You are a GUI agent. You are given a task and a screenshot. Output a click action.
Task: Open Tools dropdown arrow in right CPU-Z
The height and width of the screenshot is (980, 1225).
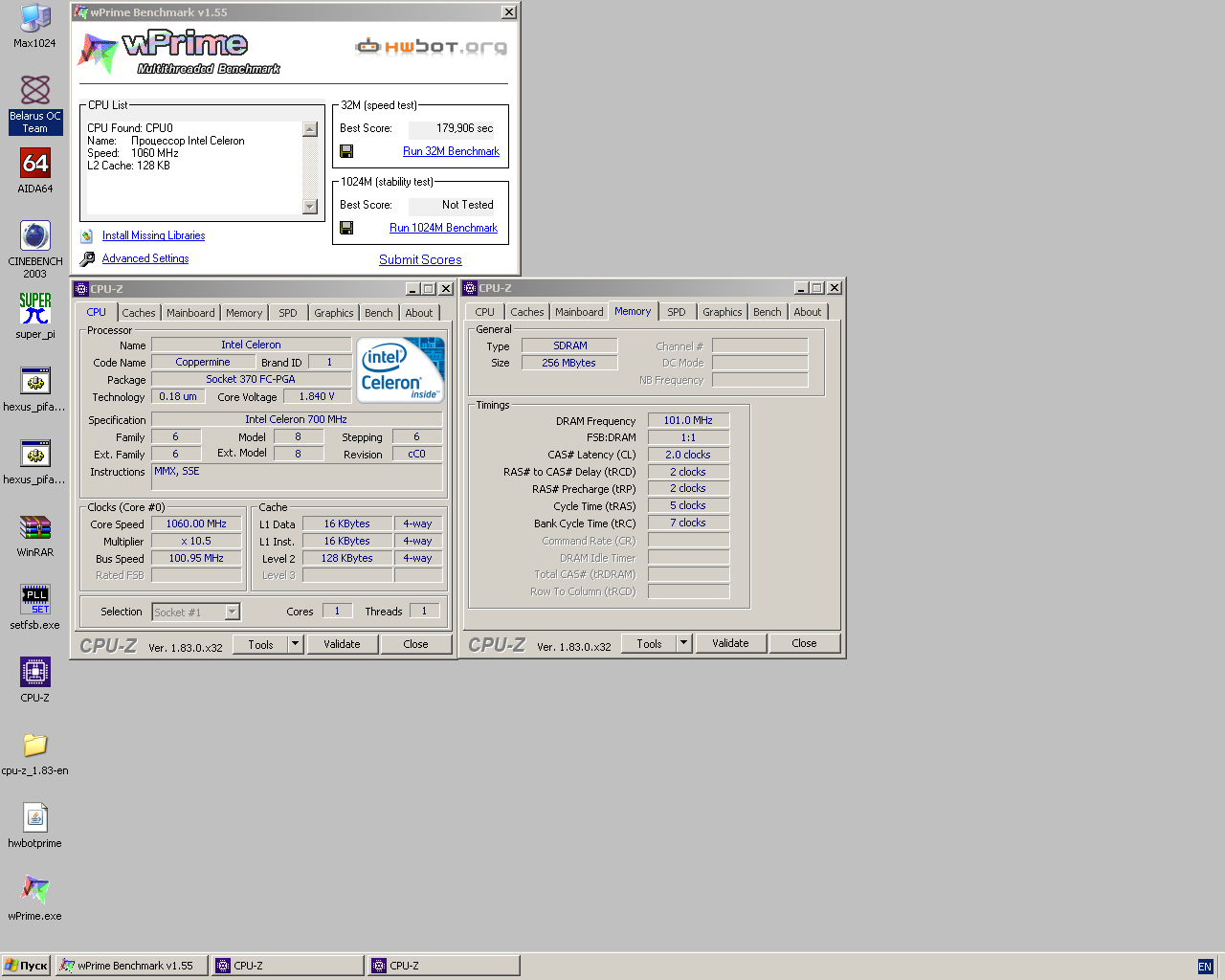click(x=683, y=643)
